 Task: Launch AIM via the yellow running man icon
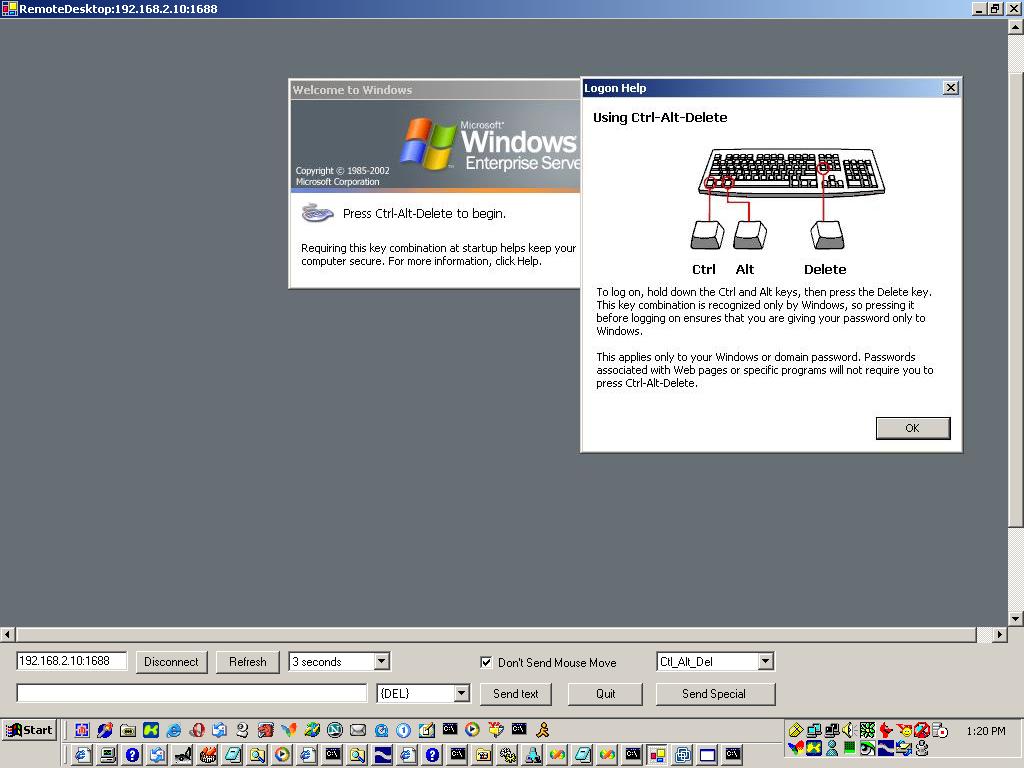coord(543,729)
